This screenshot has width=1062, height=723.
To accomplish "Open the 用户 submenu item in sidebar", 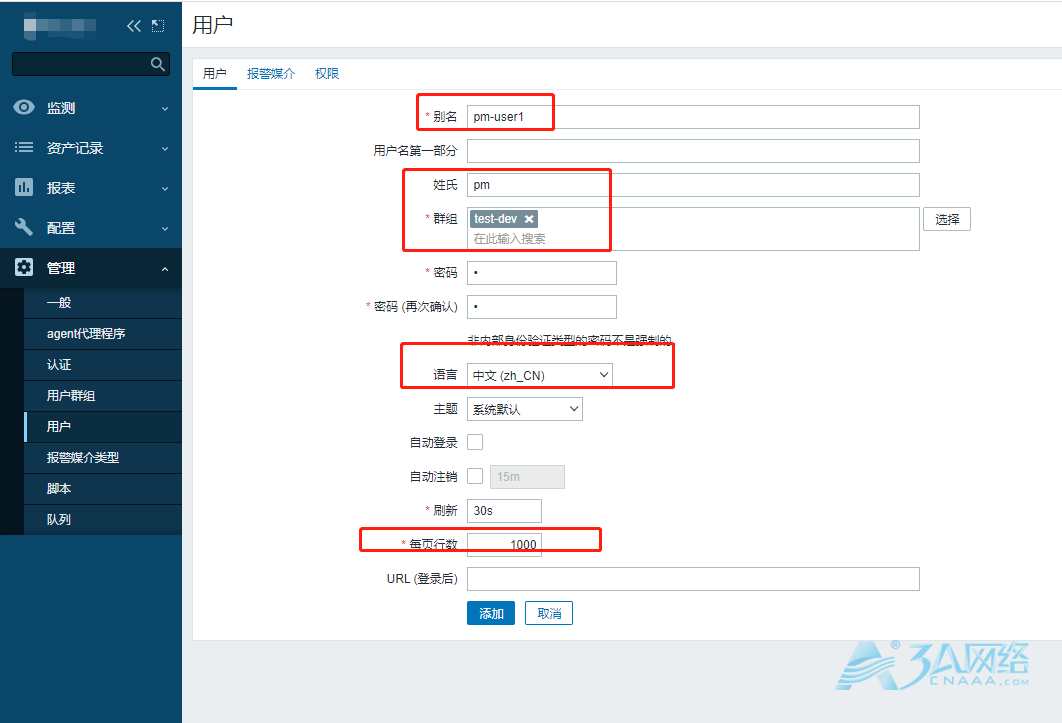I will point(103,427).
